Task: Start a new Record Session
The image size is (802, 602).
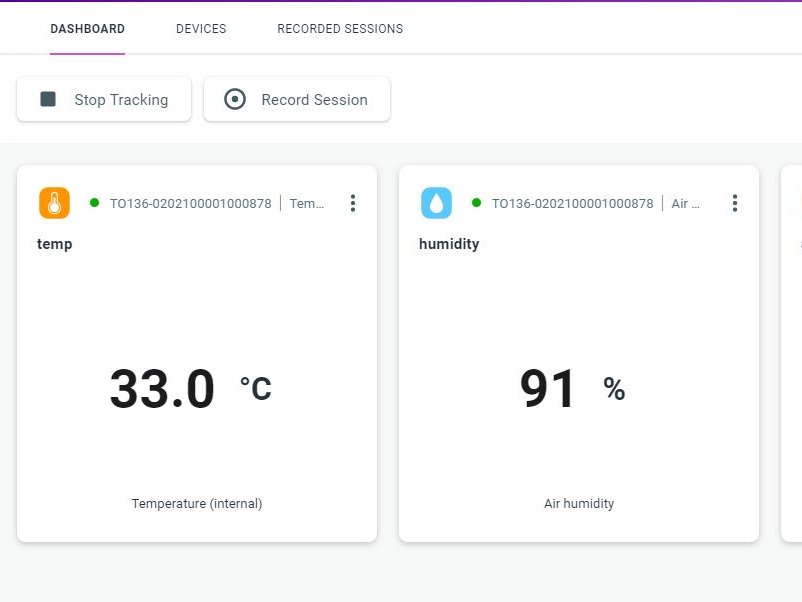Action: point(296,99)
